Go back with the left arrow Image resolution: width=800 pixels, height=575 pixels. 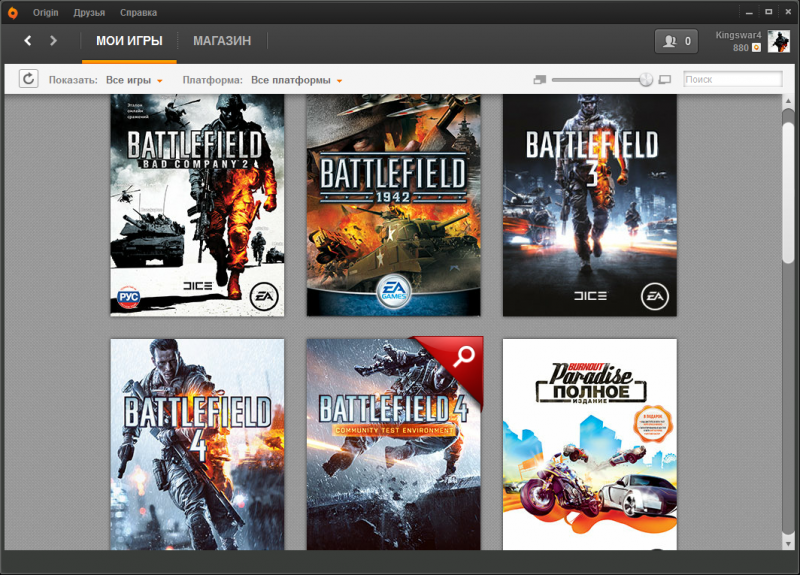click(28, 41)
